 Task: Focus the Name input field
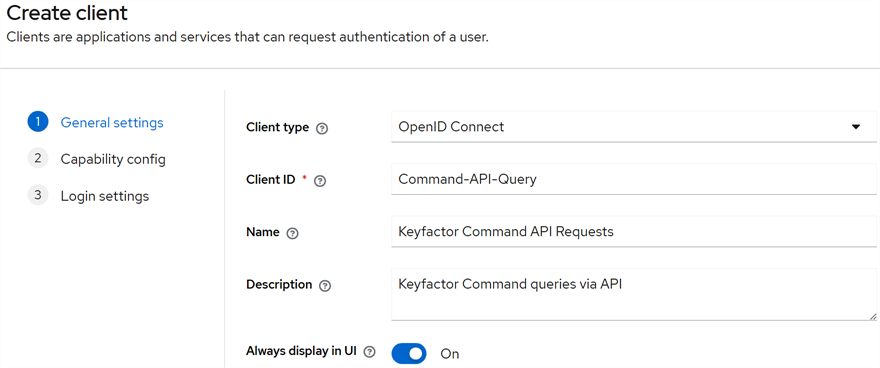[x=634, y=231]
